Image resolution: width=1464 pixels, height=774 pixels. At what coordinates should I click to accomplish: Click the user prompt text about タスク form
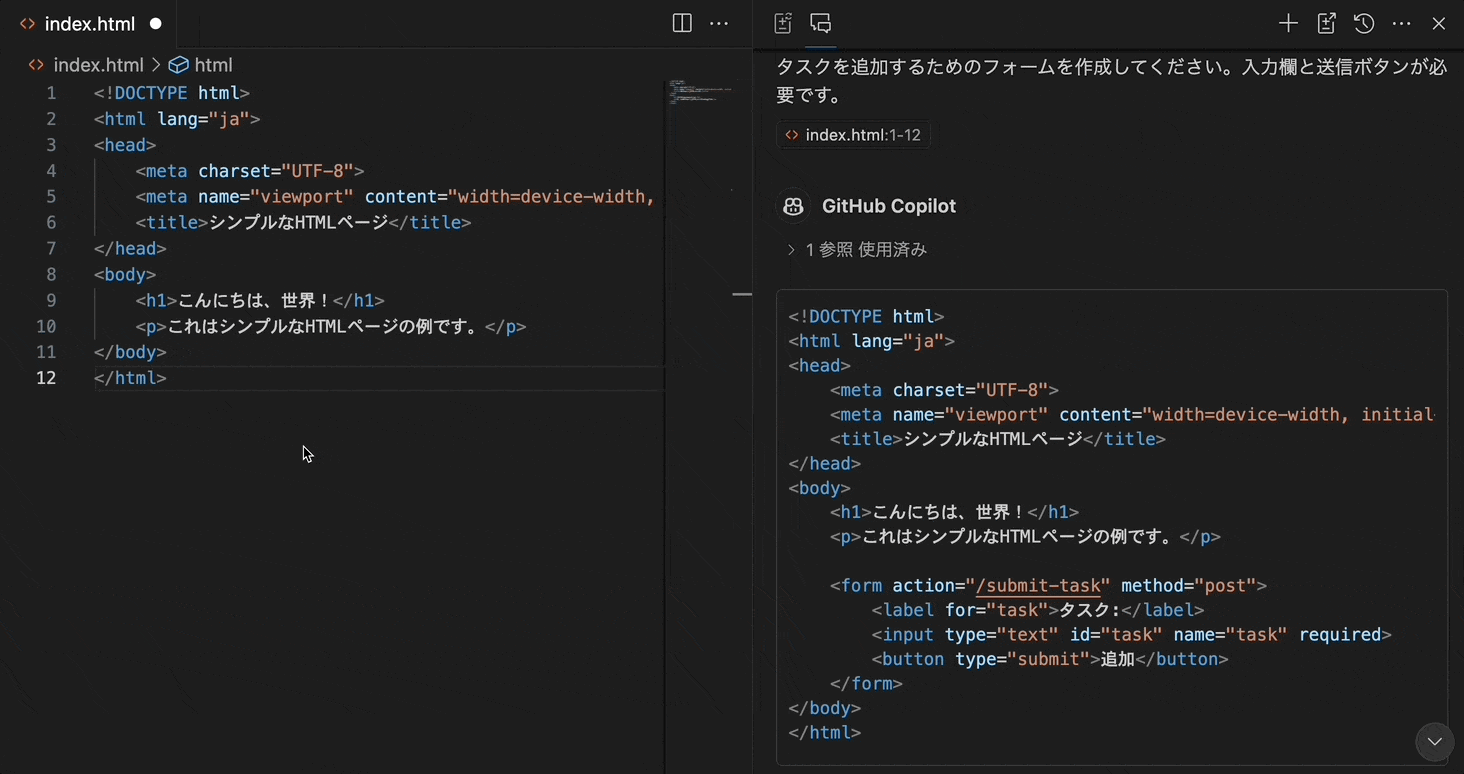click(x=1112, y=81)
